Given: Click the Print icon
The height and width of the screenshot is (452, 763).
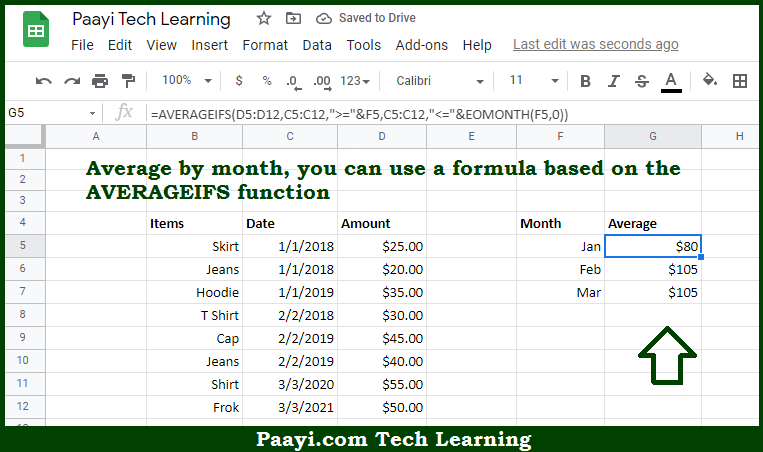Looking at the screenshot, I should click(100, 81).
